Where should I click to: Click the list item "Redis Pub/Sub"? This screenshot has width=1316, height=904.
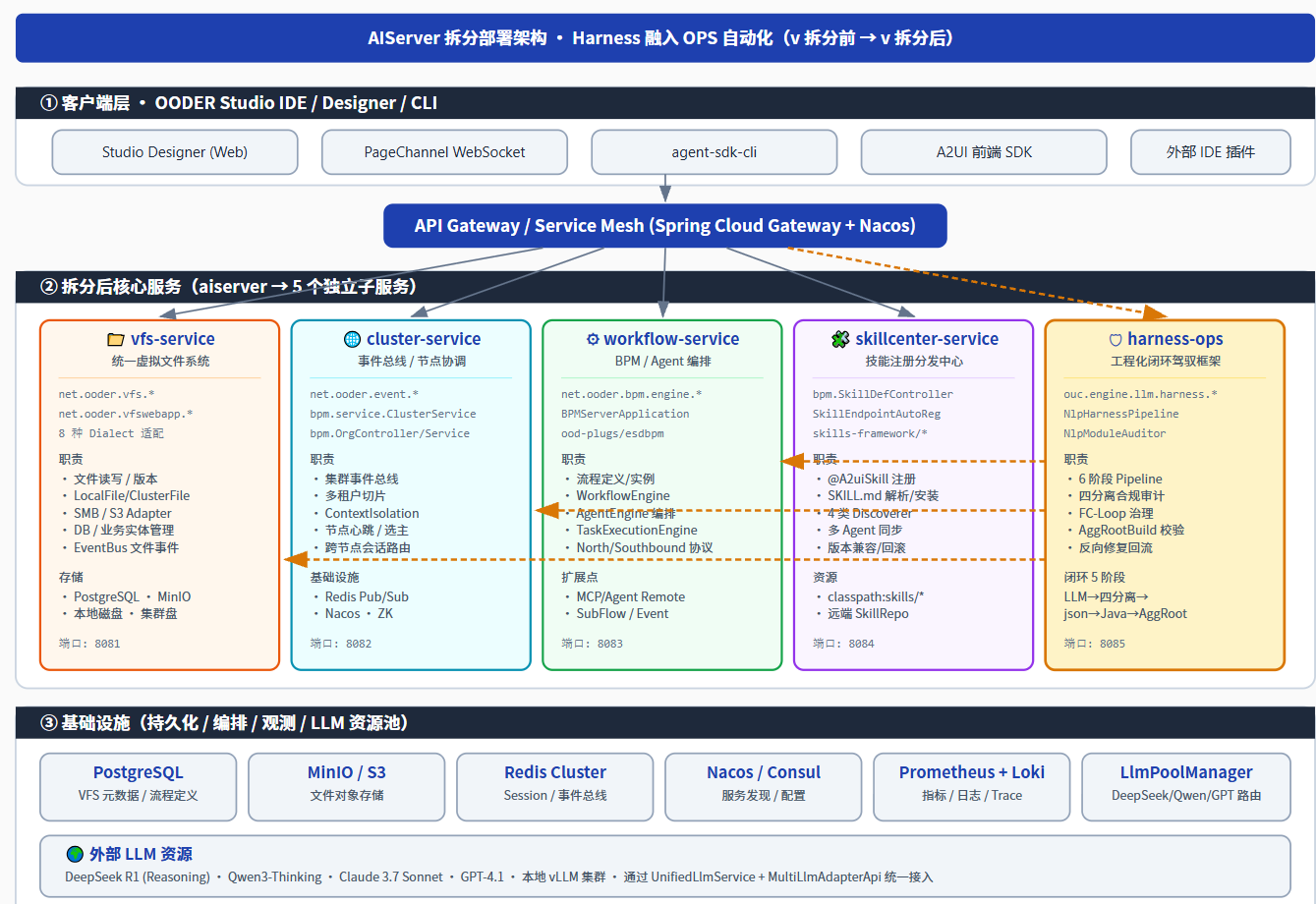(x=367, y=596)
